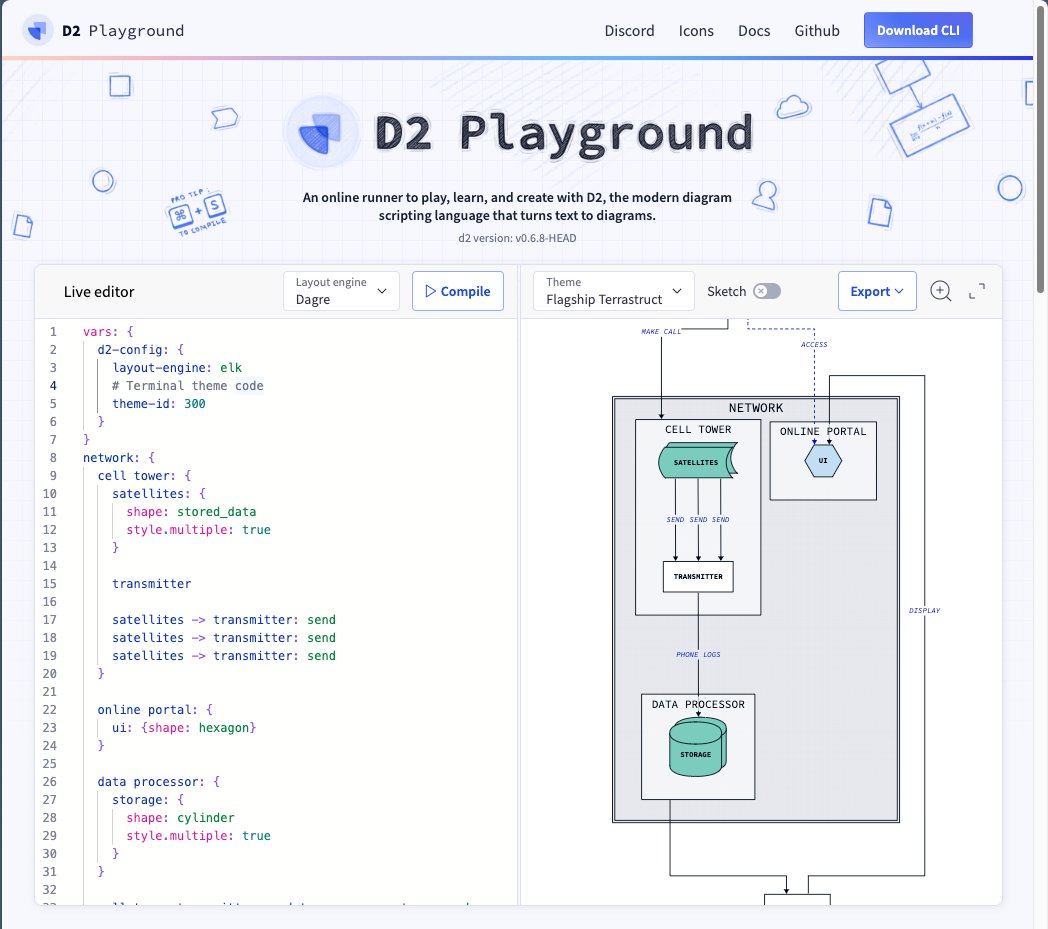Click the DISPLAY edge label
1048x929 pixels.
924,610
